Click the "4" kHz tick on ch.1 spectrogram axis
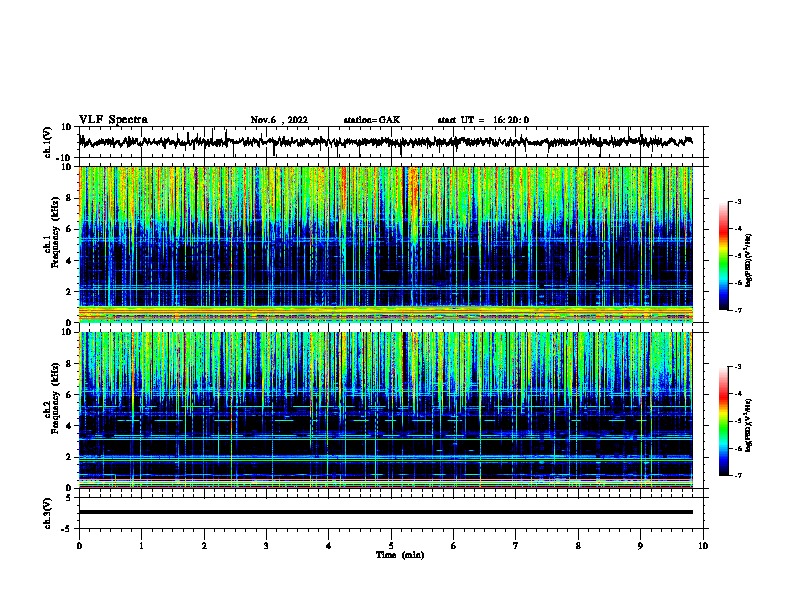792x612 pixels. tap(69, 261)
